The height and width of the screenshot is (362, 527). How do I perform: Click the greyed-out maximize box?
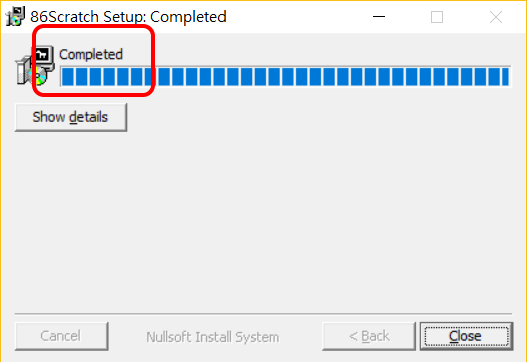[x=437, y=16]
